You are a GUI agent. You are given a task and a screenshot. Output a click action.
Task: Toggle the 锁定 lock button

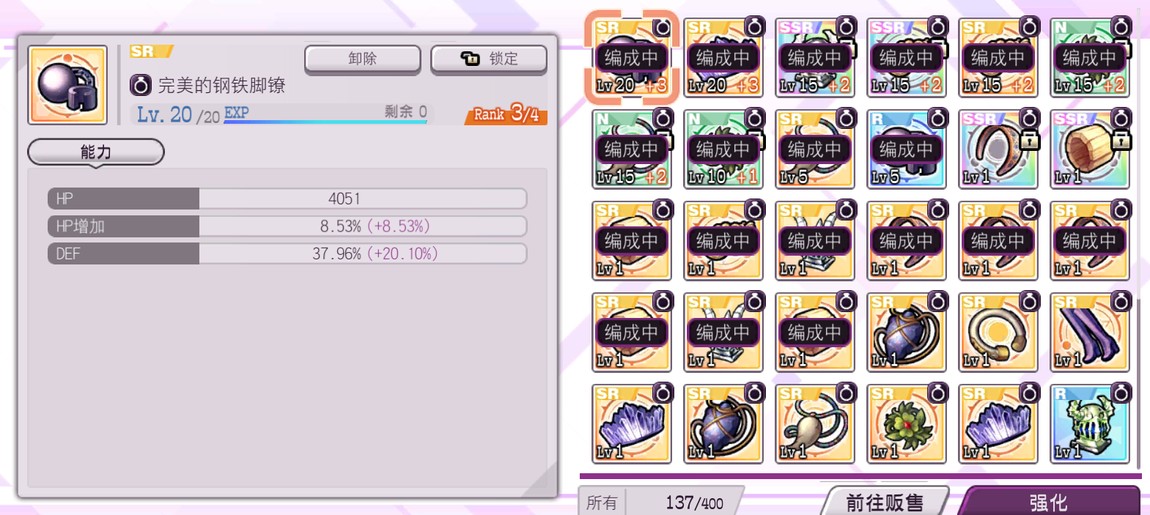[x=488, y=59]
